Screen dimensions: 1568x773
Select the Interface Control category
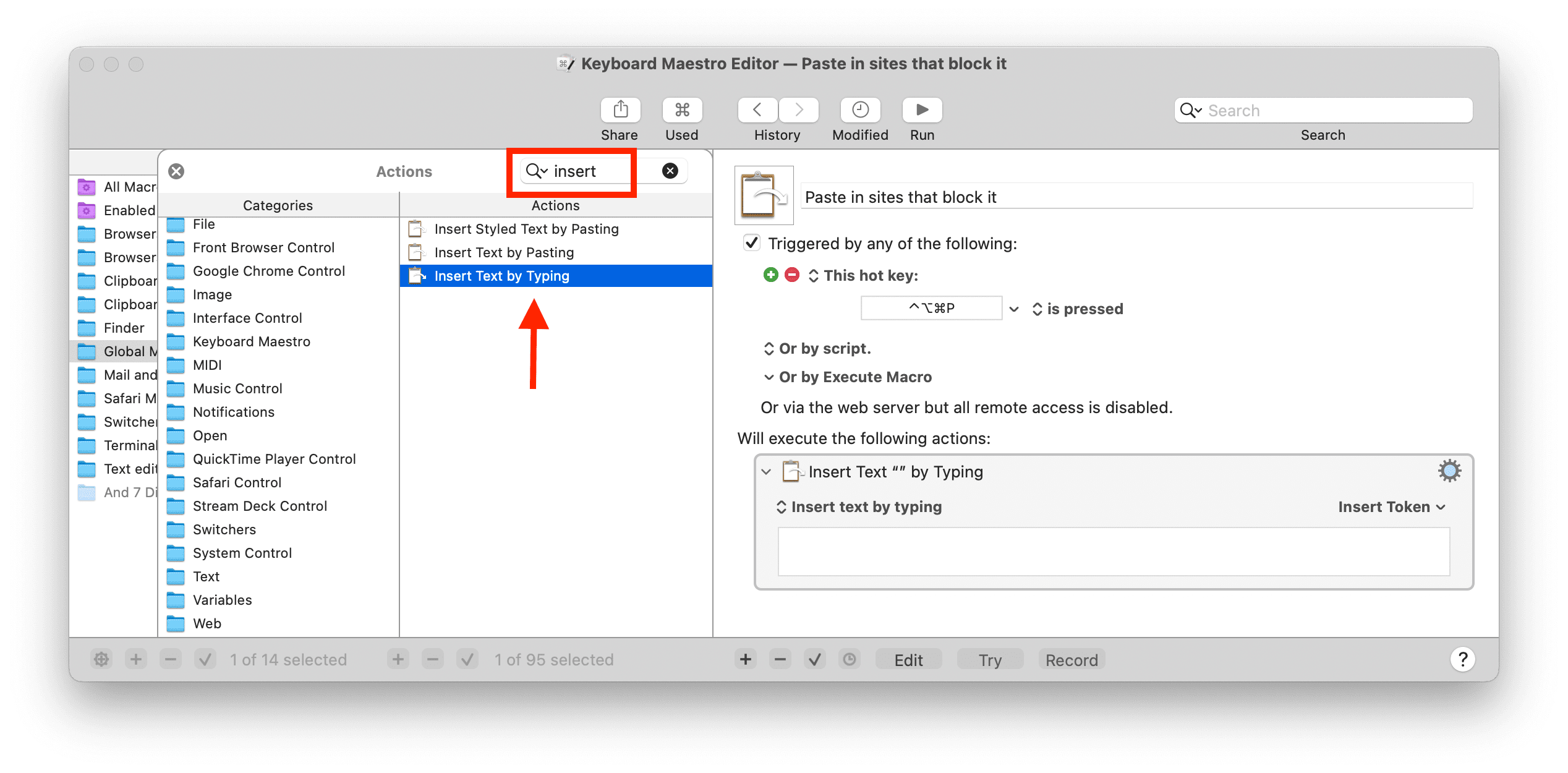click(x=278, y=318)
